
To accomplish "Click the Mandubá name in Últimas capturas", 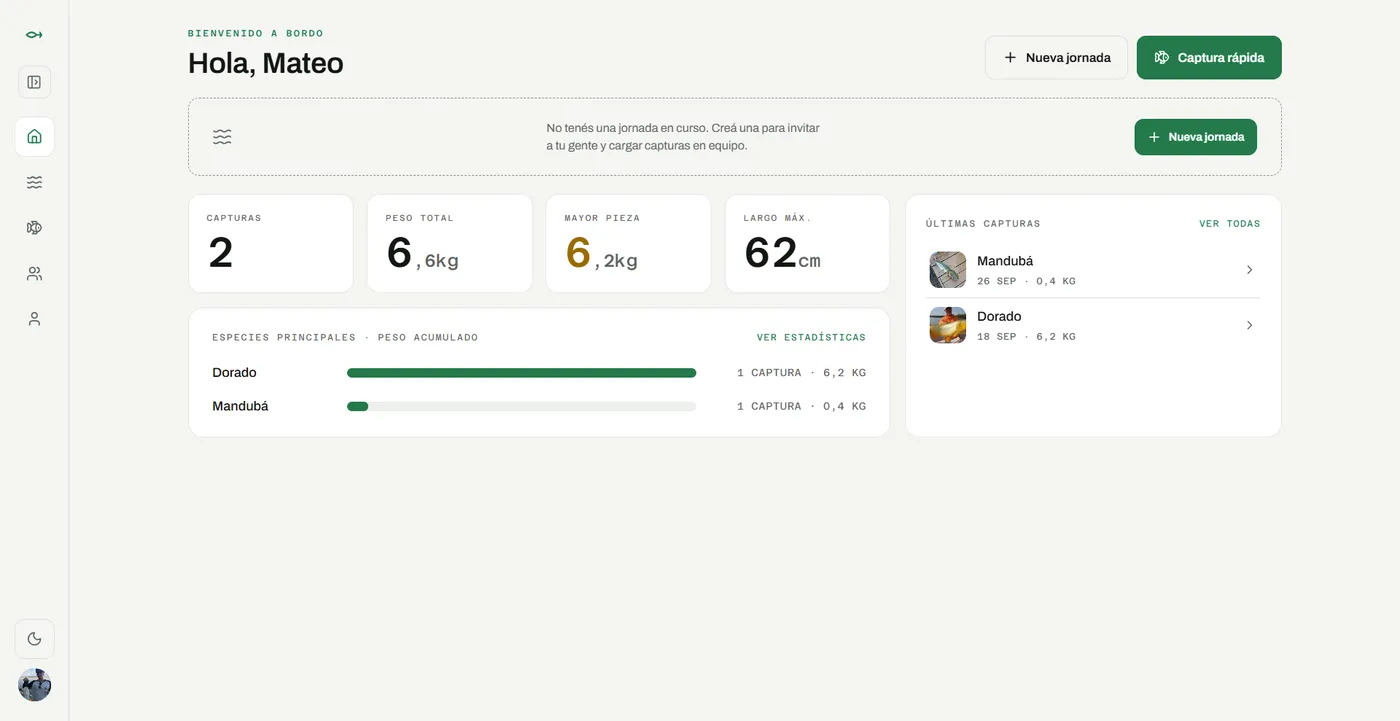I will 1005,261.
